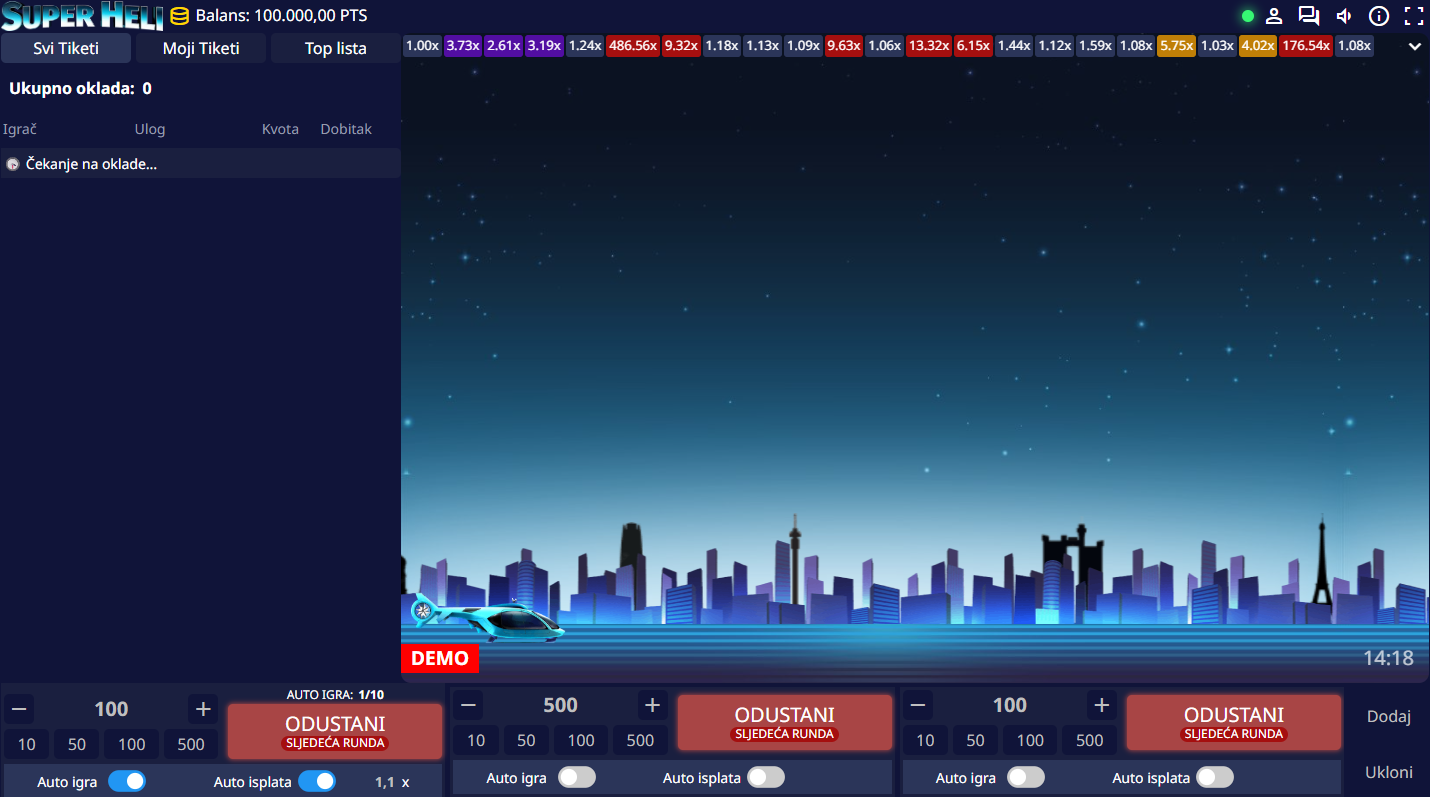Decrease the third bet with minus
The width and height of the screenshot is (1430, 797).
coord(918,705)
